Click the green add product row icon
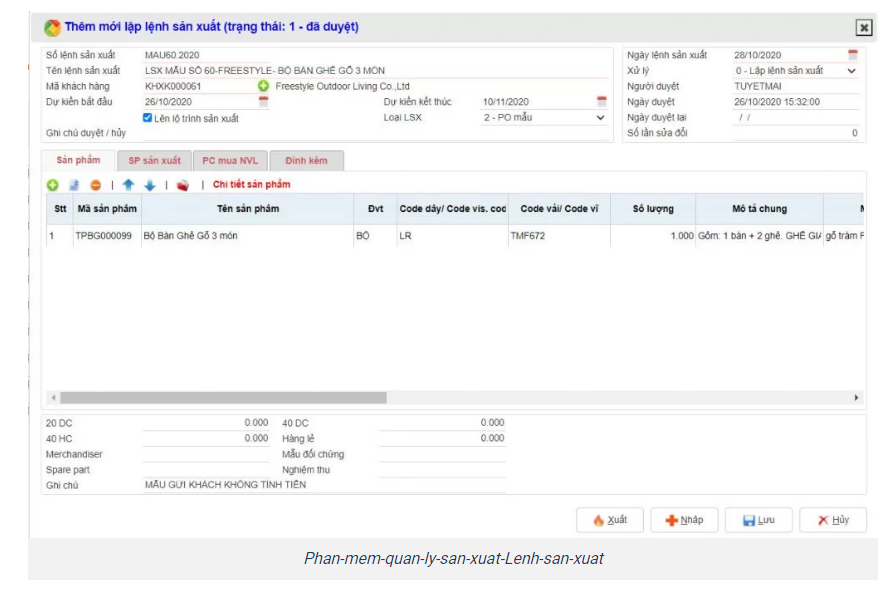 [x=53, y=185]
